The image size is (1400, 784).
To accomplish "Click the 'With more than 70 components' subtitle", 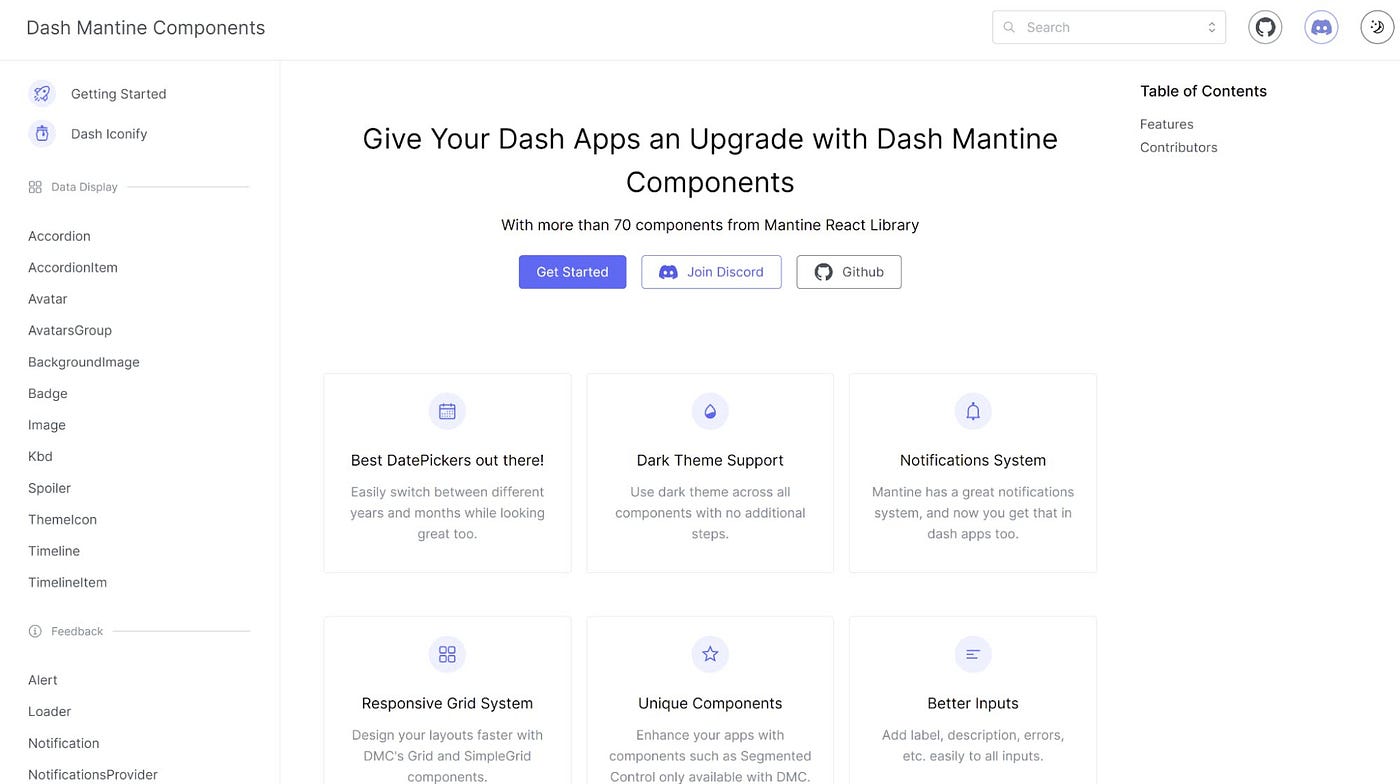I will (x=710, y=225).
